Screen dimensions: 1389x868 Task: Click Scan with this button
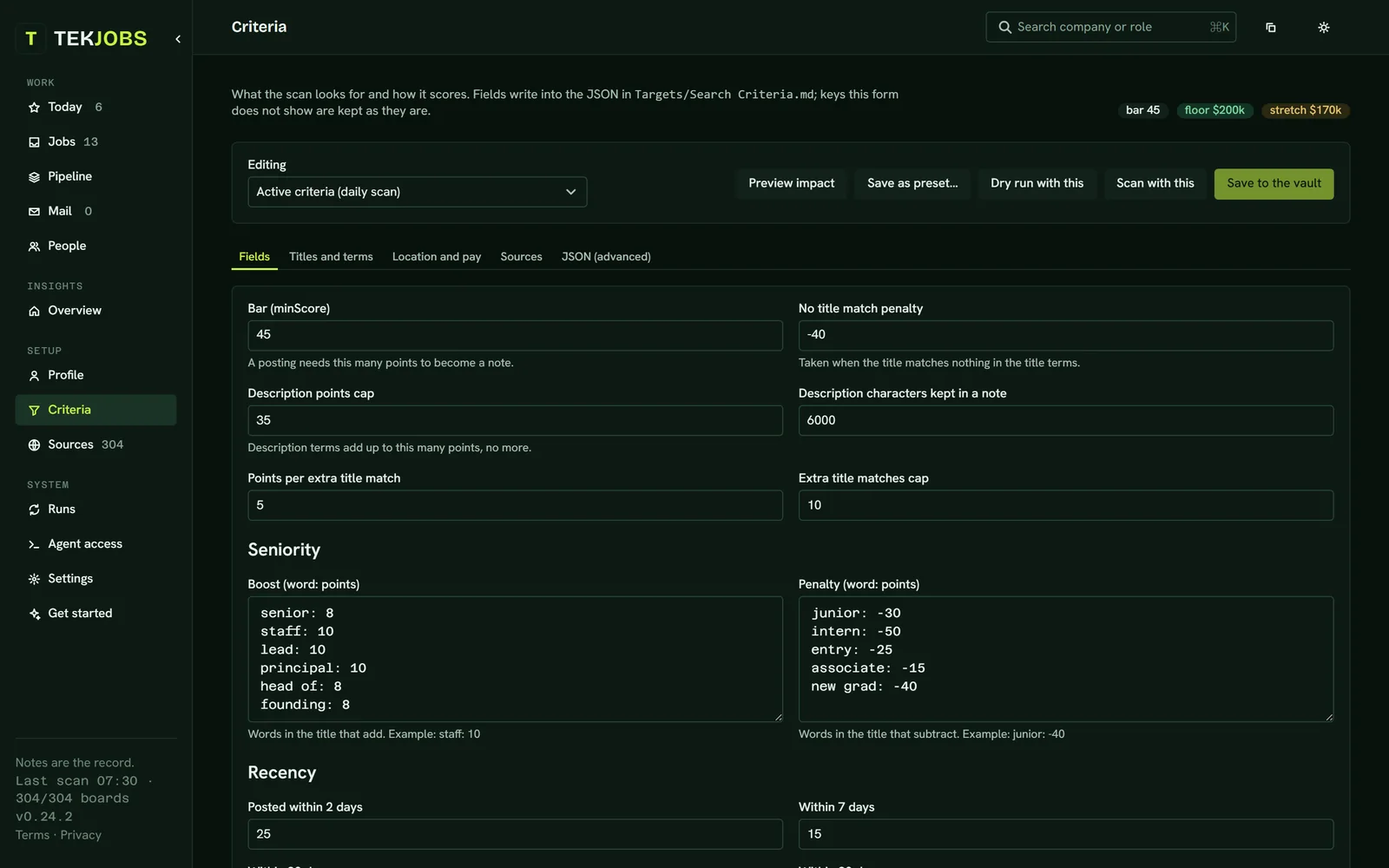click(x=1155, y=183)
